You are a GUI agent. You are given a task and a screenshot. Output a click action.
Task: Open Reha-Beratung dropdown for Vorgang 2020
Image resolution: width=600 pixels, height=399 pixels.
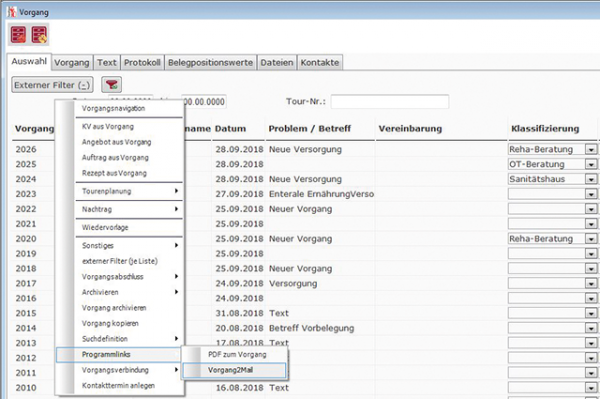pos(591,239)
